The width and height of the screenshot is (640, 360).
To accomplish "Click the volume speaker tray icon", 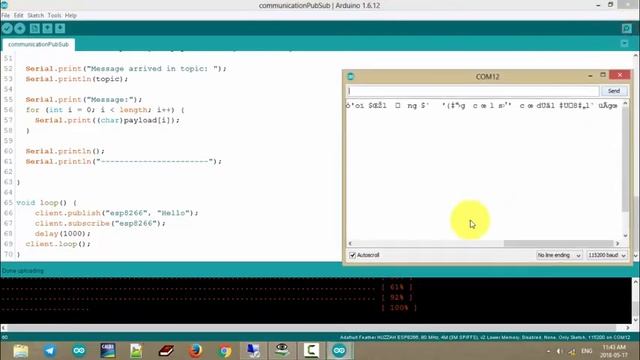I will (x=560, y=351).
